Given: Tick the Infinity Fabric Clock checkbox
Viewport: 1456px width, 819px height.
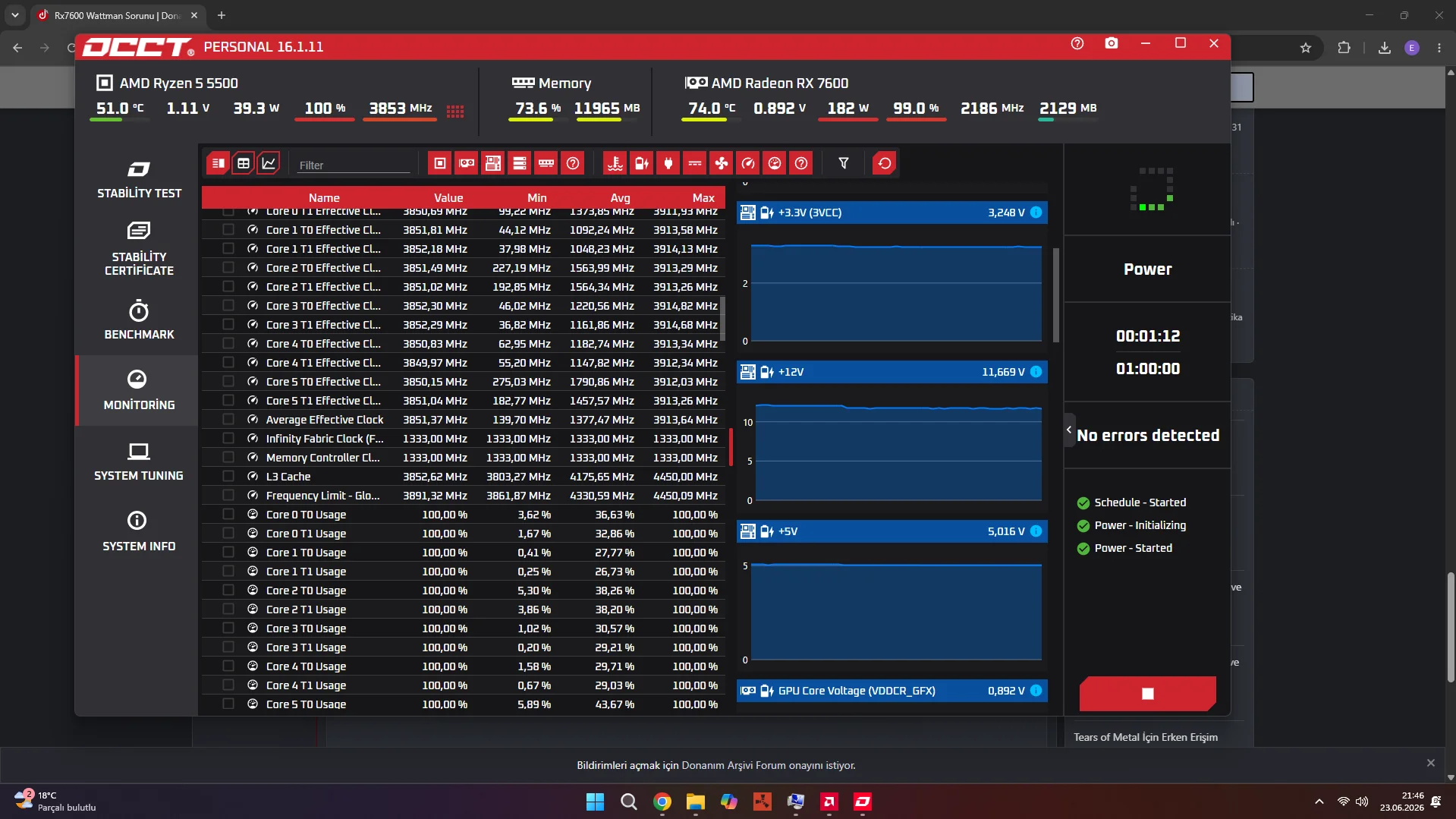Looking at the screenshot, I should pyautogui.click(x=228, y=438).
